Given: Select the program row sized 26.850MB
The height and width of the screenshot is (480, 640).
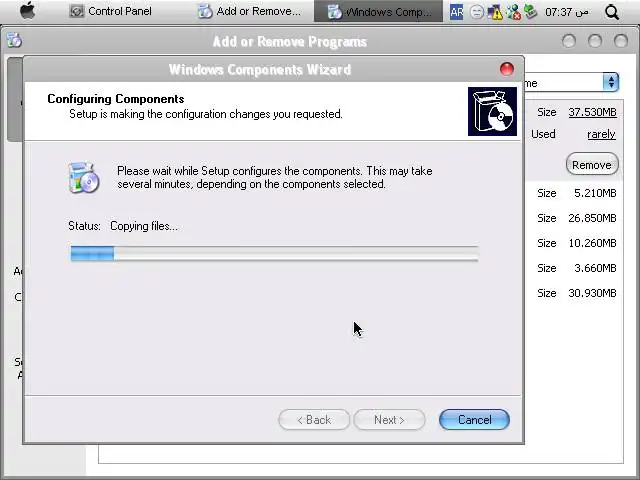Looking at the screenshot, I should coord(574,218).
